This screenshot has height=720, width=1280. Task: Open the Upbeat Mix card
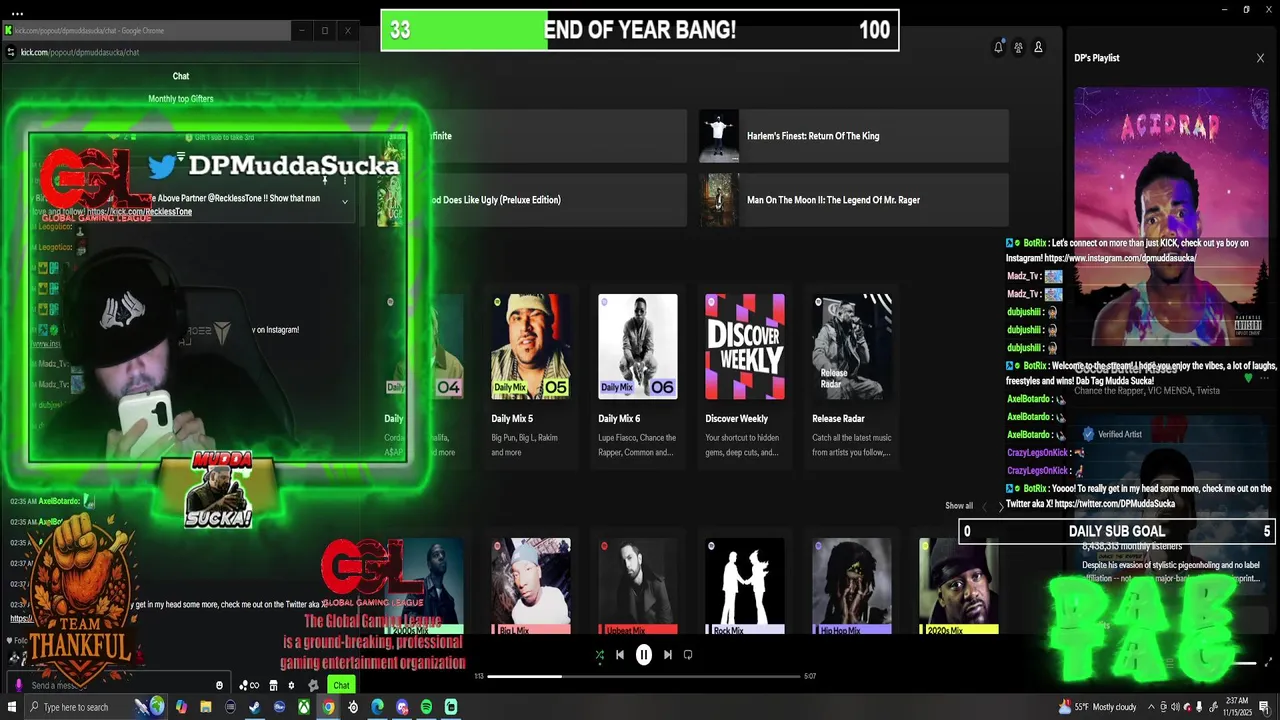(638, 587)
